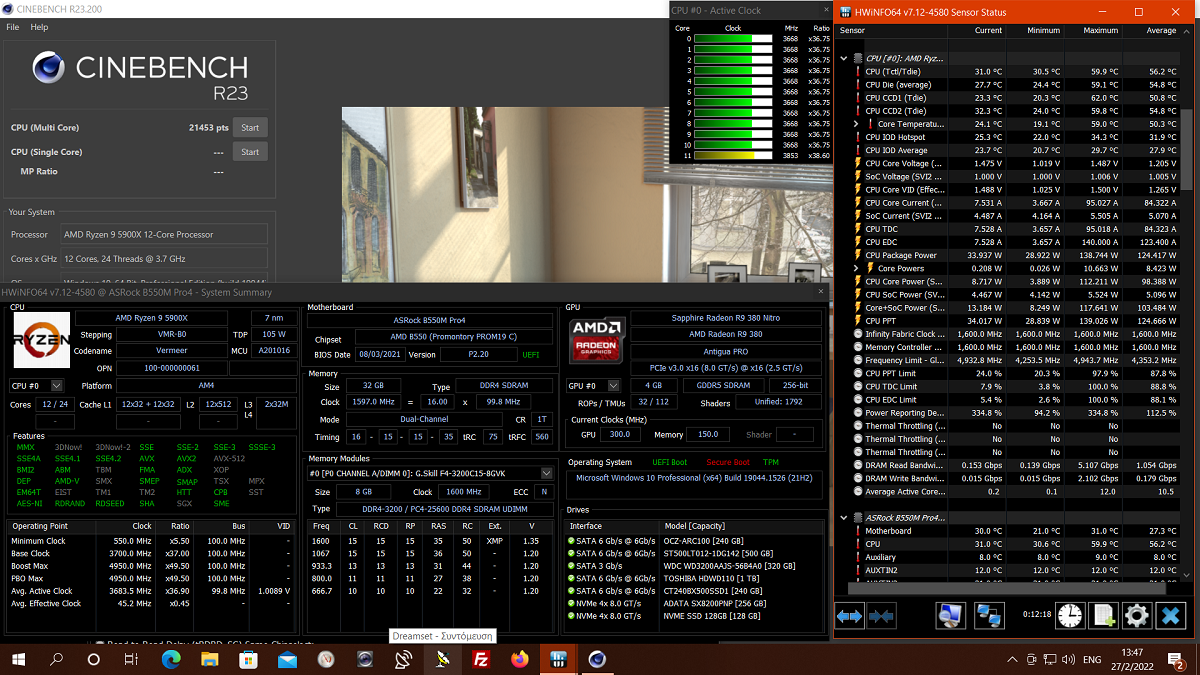
Task: Select the CPU PPT Limit sensor row
Action: 1009,373
